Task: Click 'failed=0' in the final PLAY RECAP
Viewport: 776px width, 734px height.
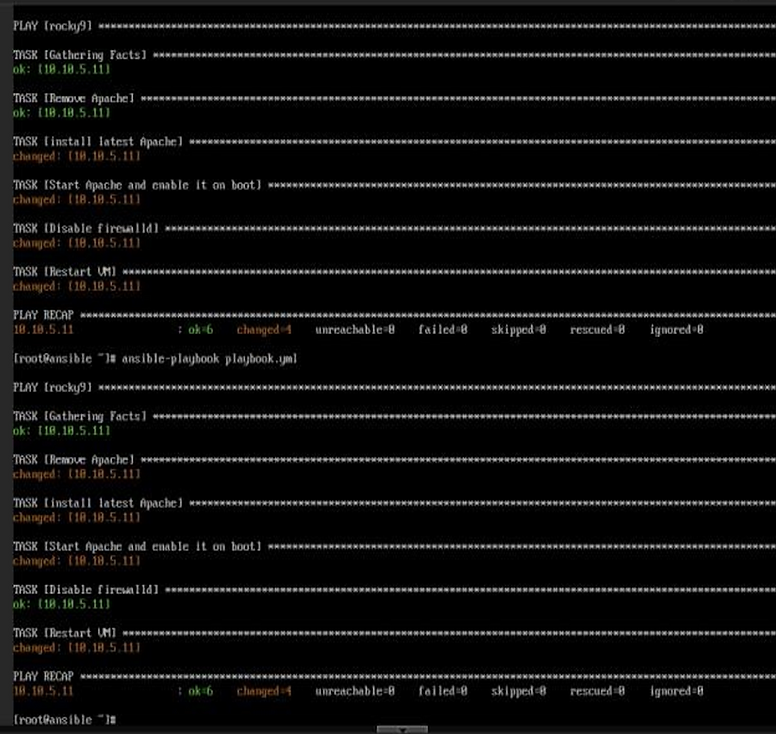Action: click(443, 691)
